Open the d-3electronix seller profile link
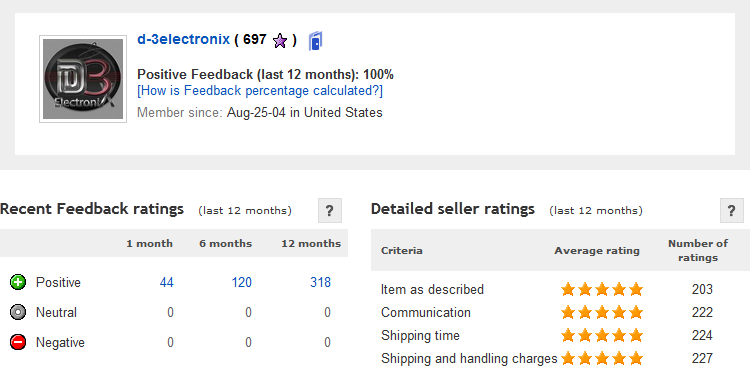 (x=184, y=39)
